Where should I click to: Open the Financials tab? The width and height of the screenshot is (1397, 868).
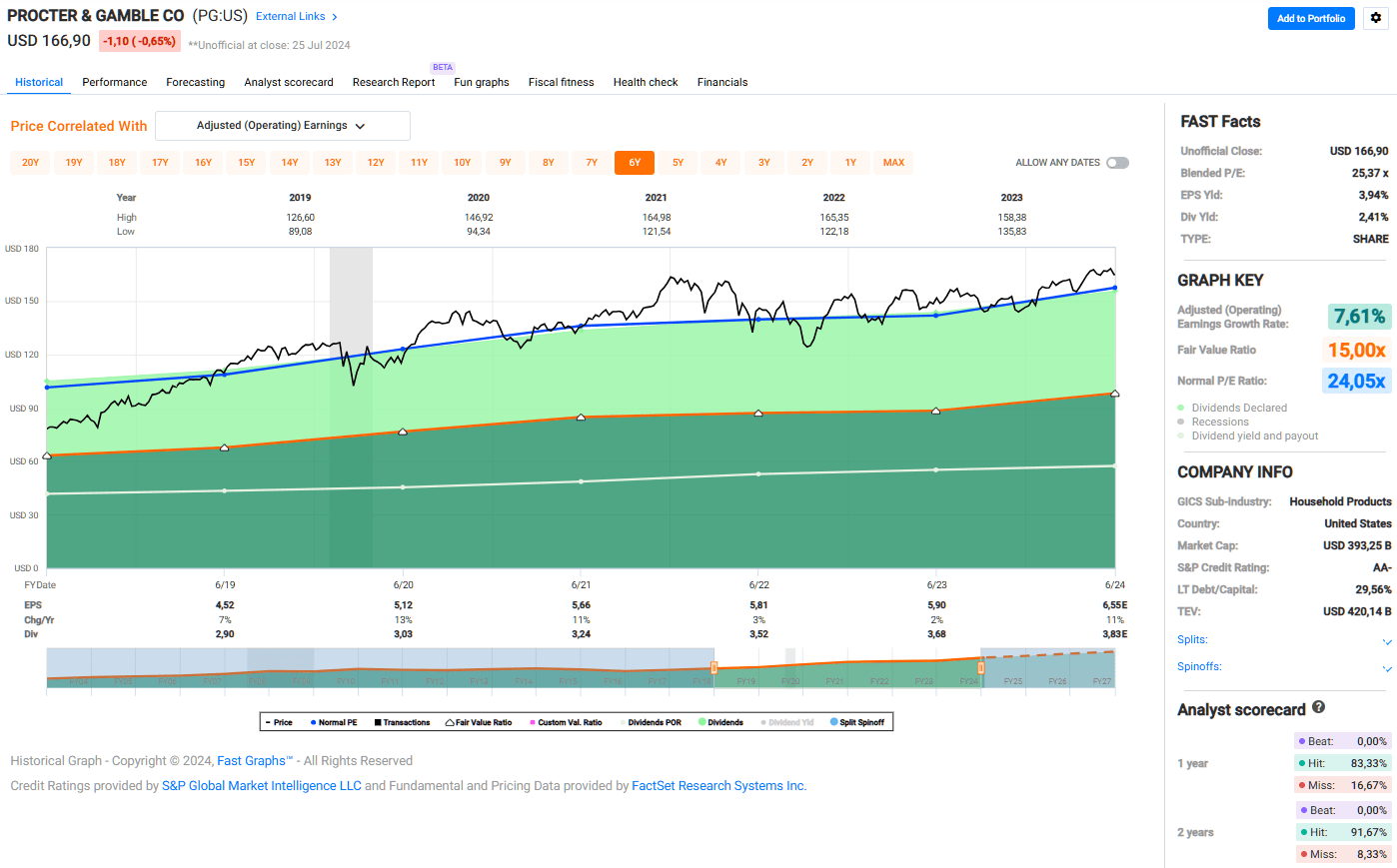[x=722, y=82]
